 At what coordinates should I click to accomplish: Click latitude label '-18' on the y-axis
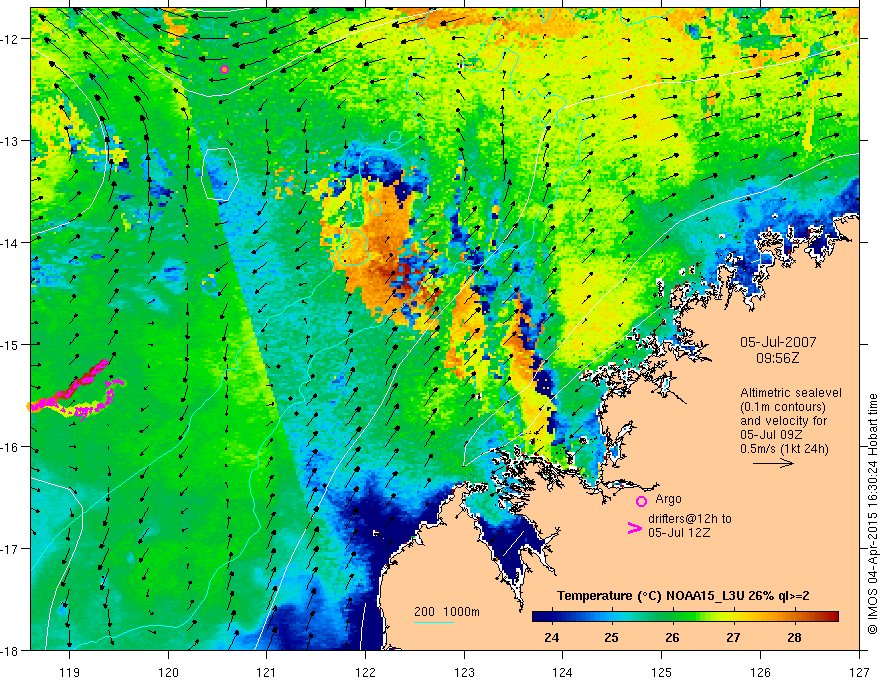10,650
